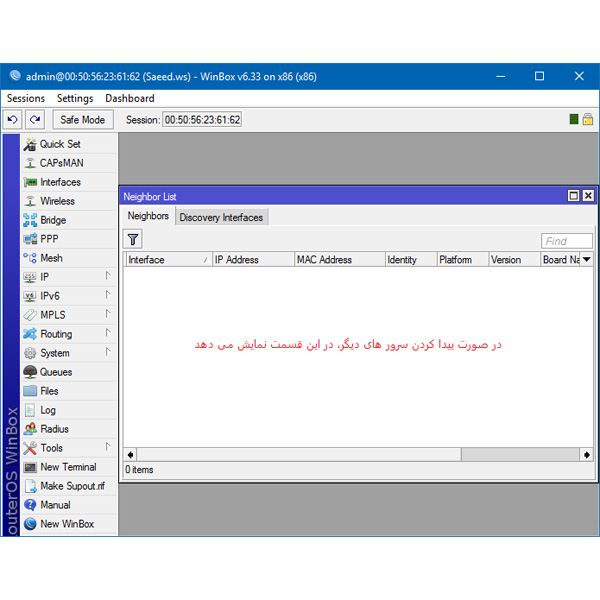Open the Log menu item
This screenshot has height=600, width=600.
[69, 410]
